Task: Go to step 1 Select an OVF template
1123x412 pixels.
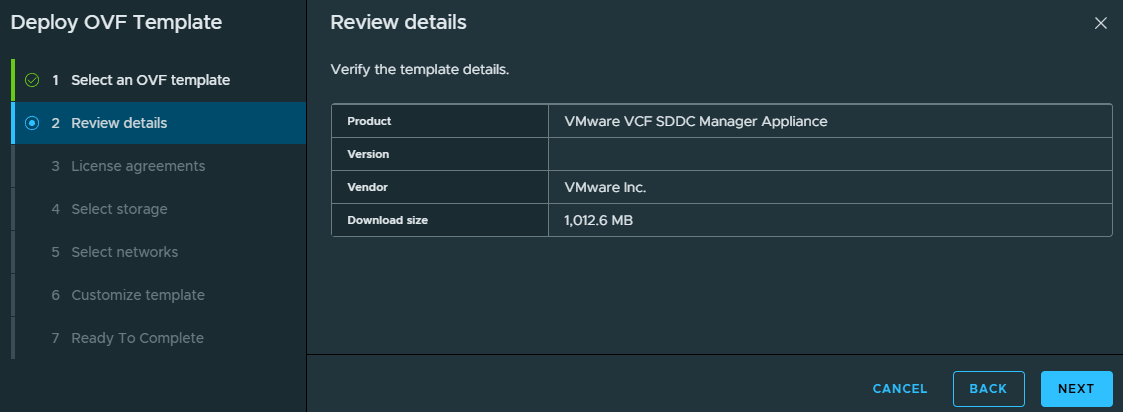Action: 159,80
